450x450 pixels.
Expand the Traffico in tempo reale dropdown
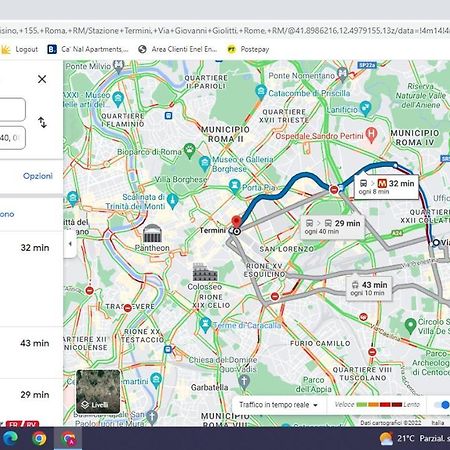point(278,405)
